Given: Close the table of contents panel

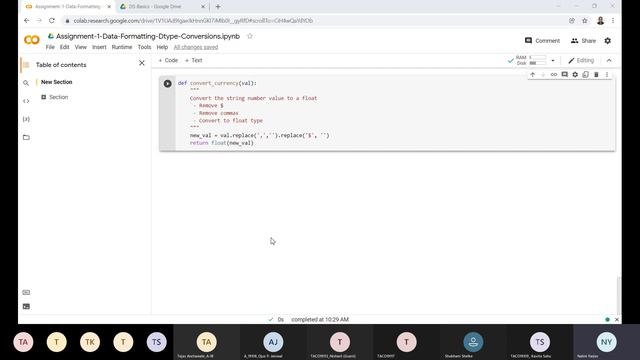Looking at the screenshot, I should click(x=142, y=63).
